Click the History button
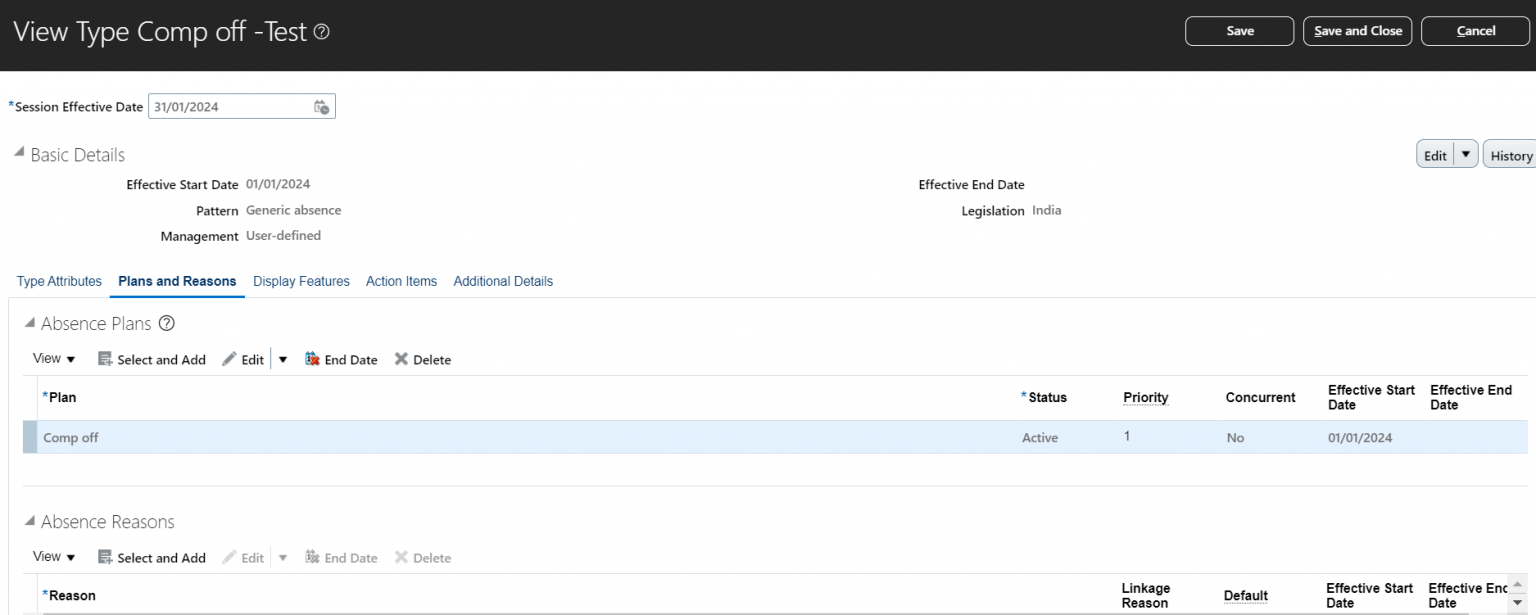Screen dimensions: 1536x615 1510,155
